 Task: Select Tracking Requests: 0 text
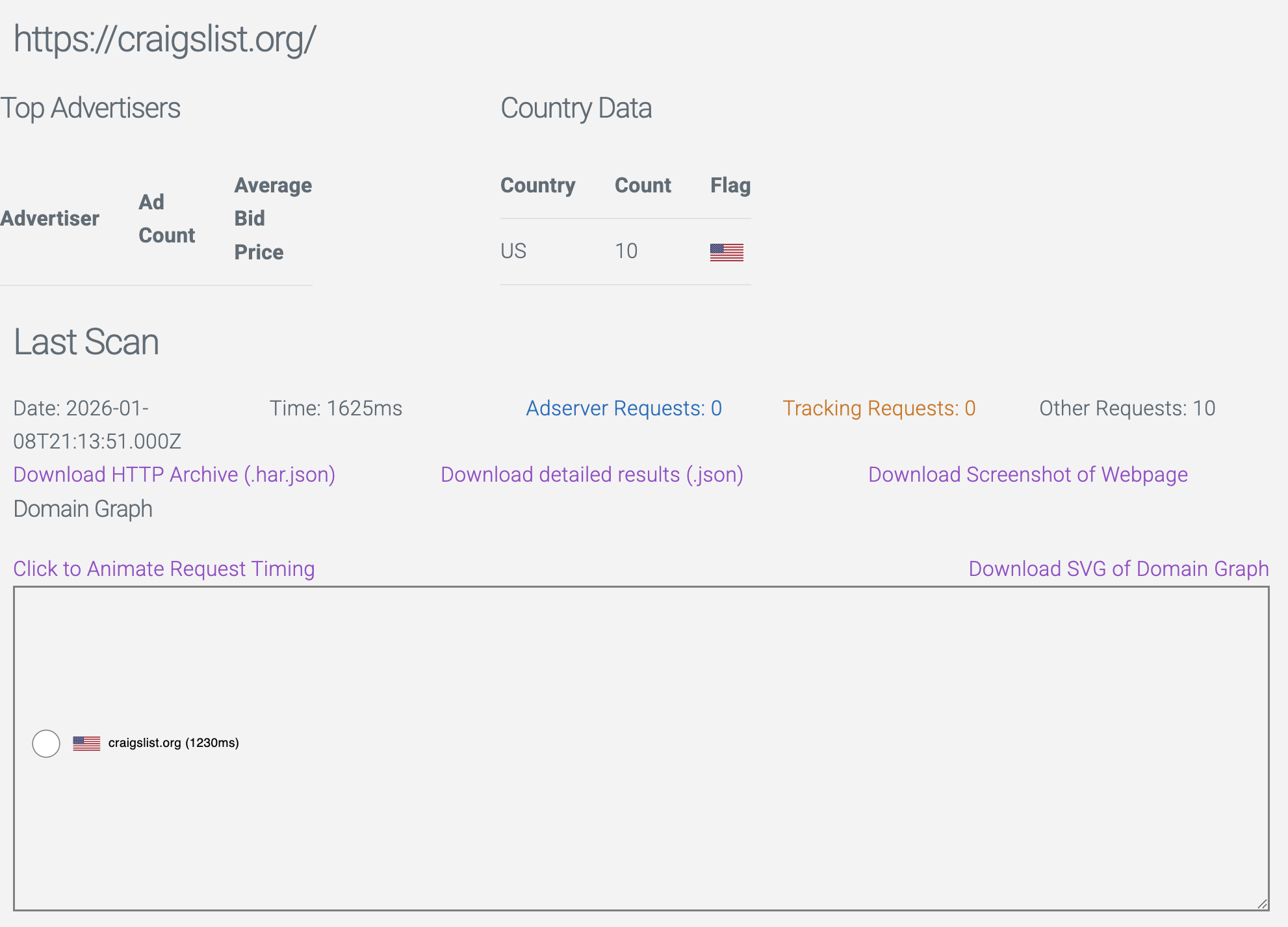click(879, 408)
